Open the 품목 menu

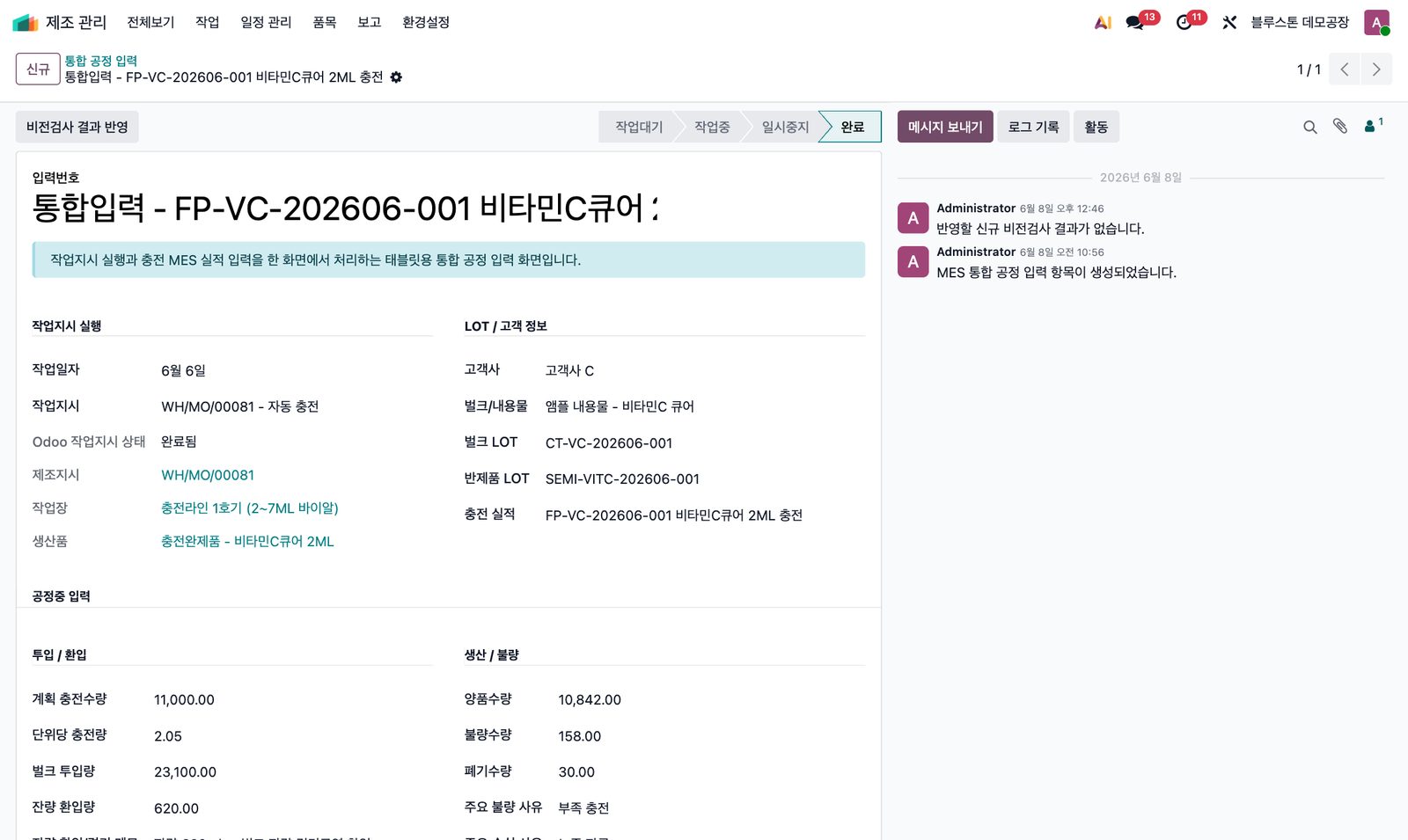click(325, 22)
